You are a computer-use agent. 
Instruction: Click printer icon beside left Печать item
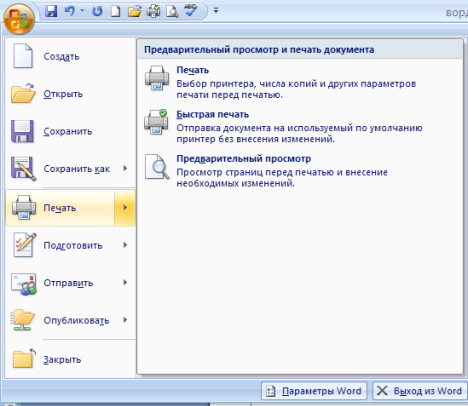tap(24, 207)
